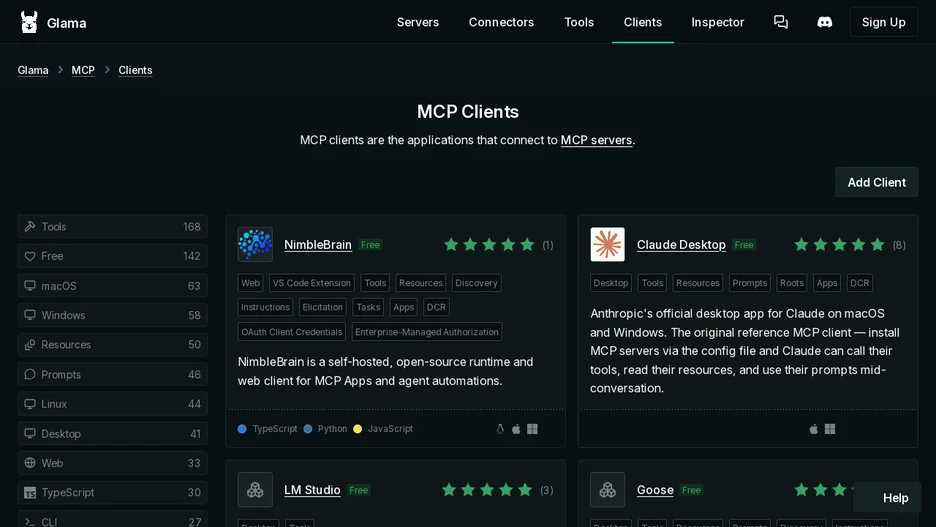
Task: Click the Linux penguin icon on NimbleBrain card
Action: click(500, 429)
